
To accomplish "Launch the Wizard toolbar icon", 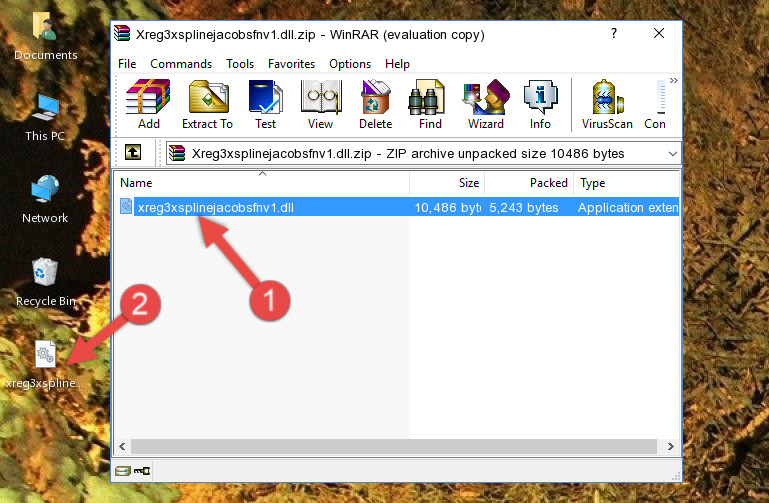I will [x=486, y=104].
